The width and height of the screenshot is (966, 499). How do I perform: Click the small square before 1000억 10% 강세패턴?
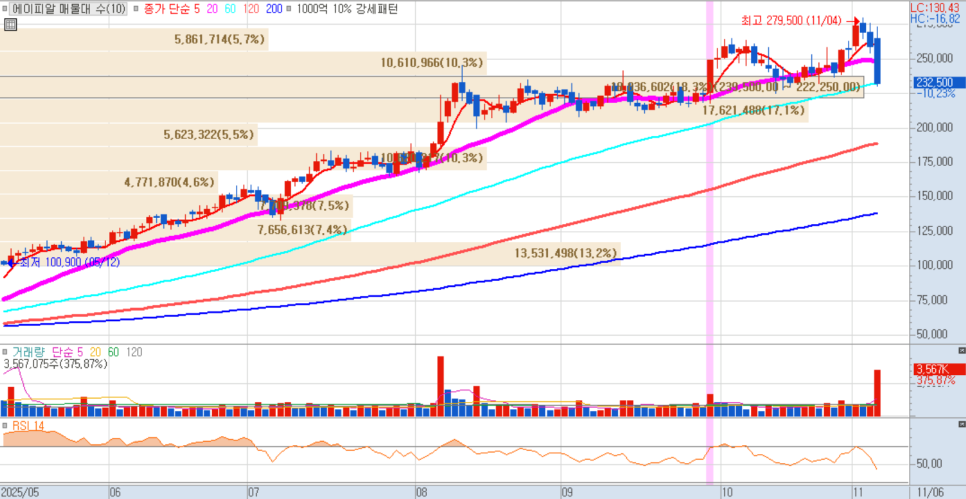pos(290,9)
